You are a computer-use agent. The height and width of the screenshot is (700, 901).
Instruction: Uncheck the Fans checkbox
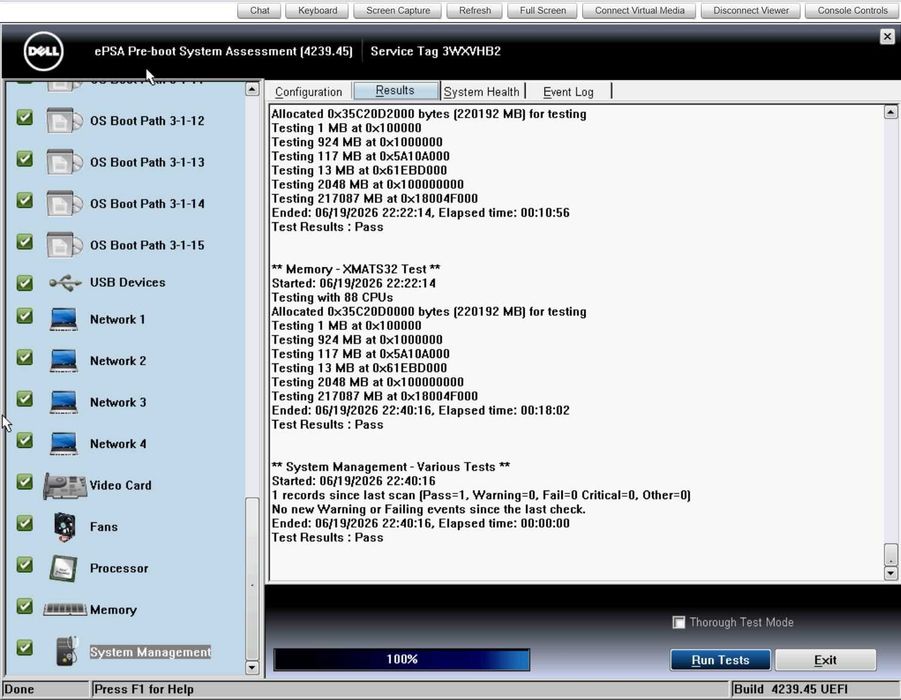(x=24, y=523)
